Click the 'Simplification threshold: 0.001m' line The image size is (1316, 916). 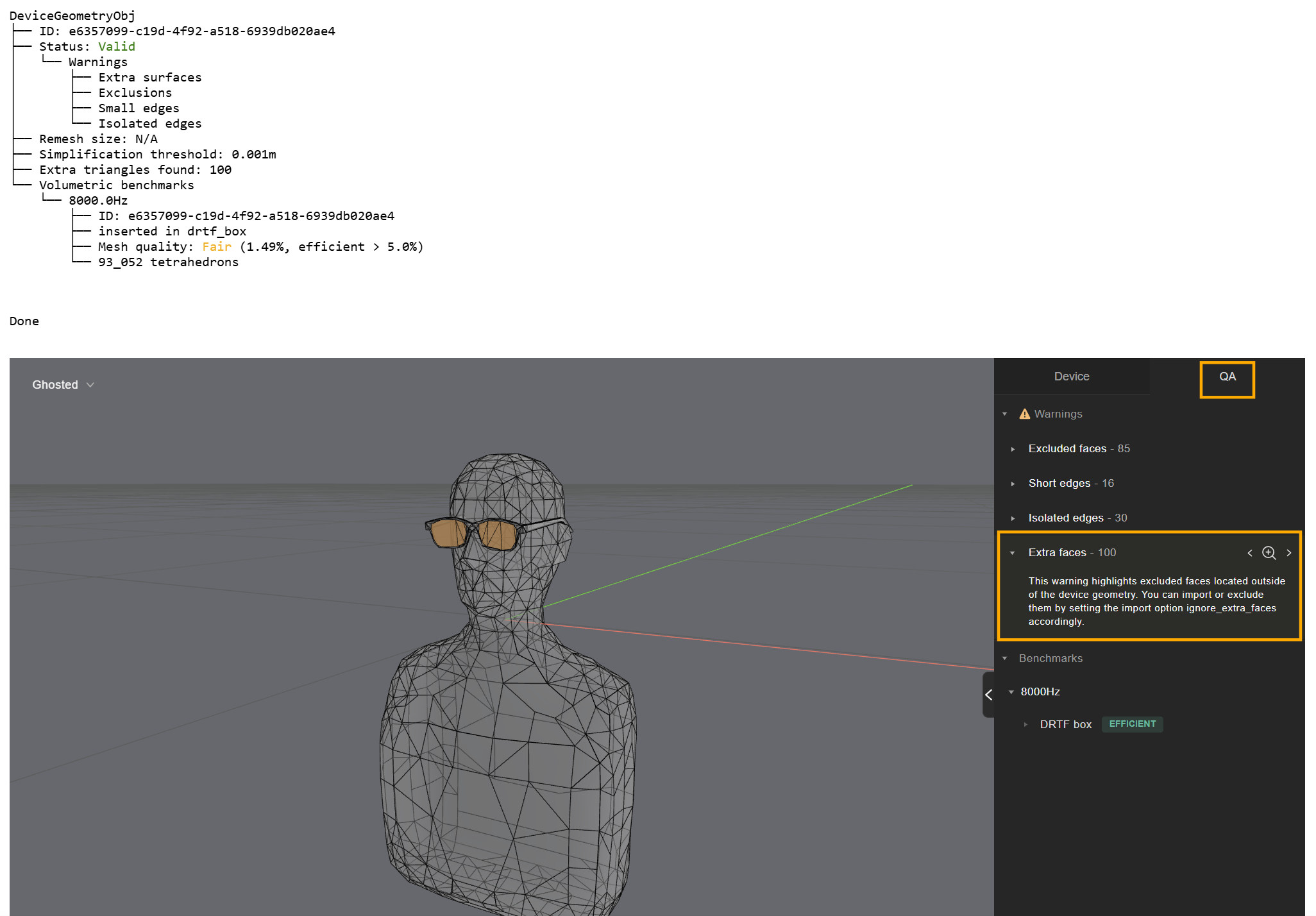coord(158,155)
